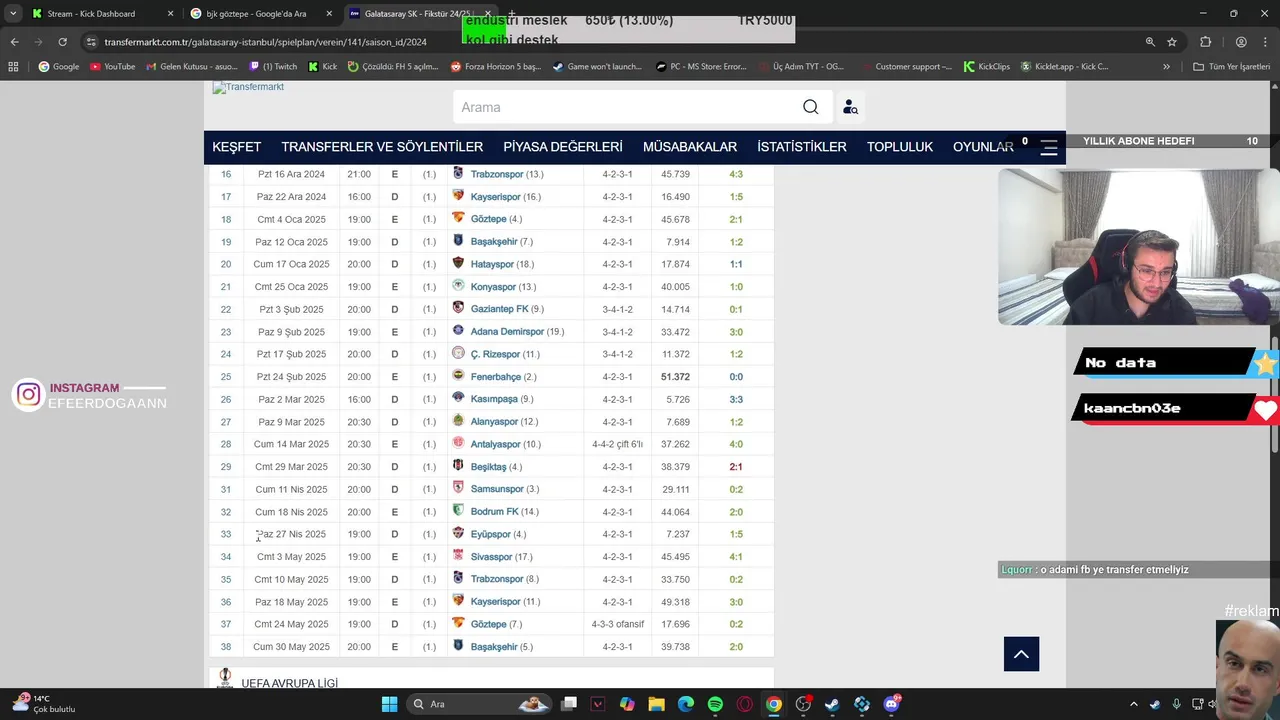Click the Transfermarkt logo
Image resolution: width=1280 pixels, height=720 pixels.
[248, 87]
